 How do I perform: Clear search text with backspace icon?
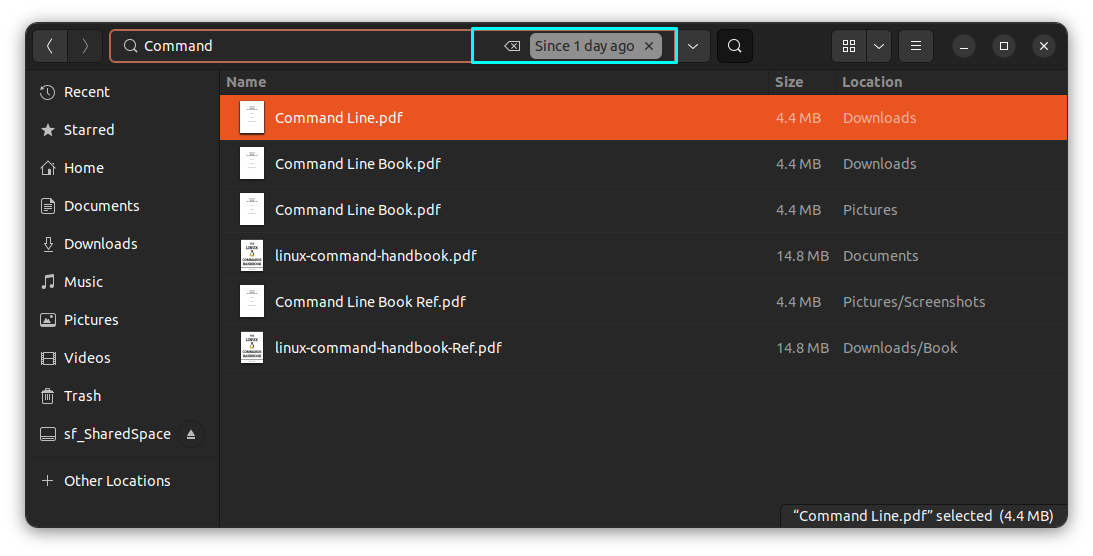coord(512,46)
